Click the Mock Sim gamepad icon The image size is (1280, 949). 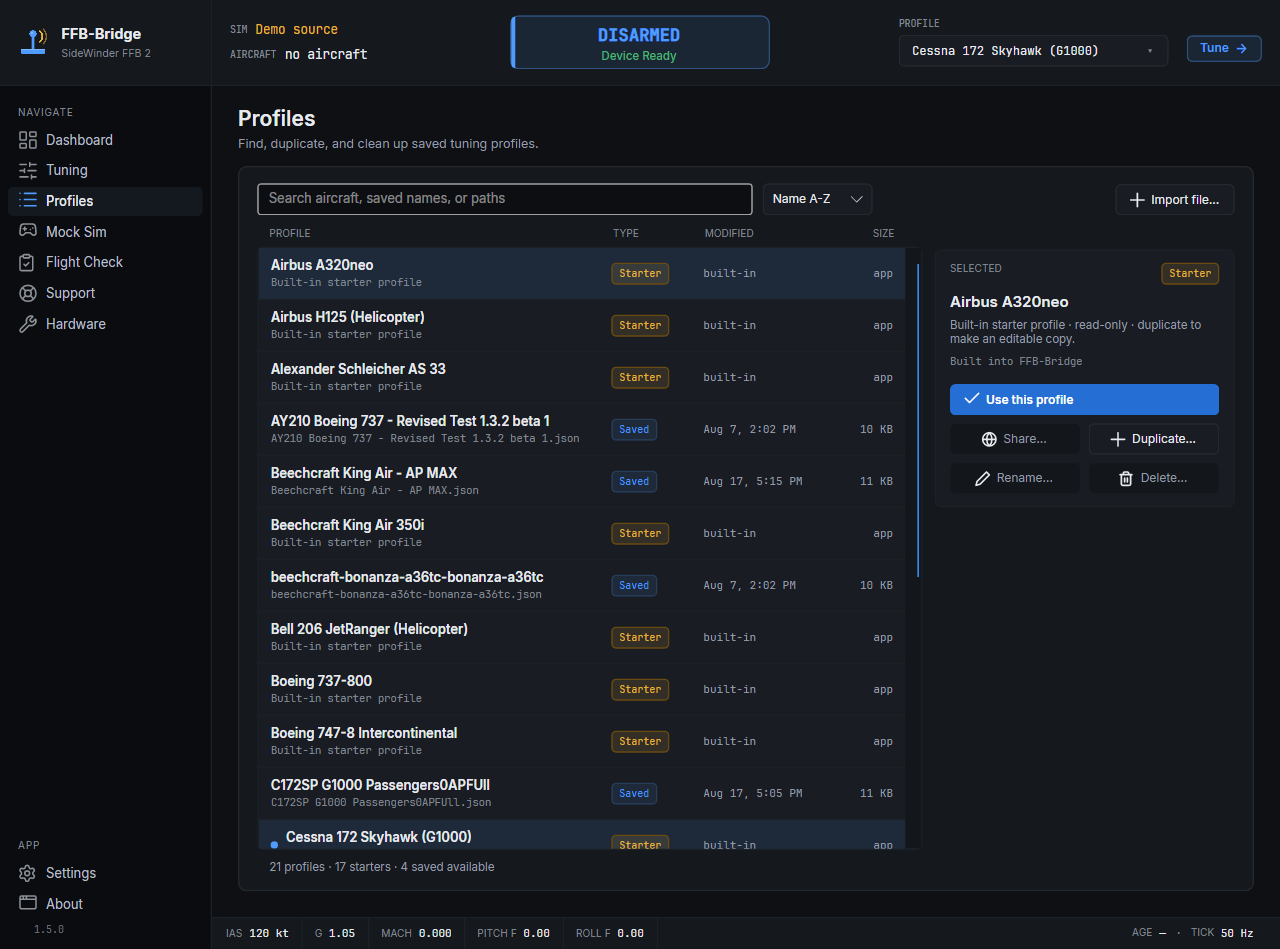(x=28, y=232)
